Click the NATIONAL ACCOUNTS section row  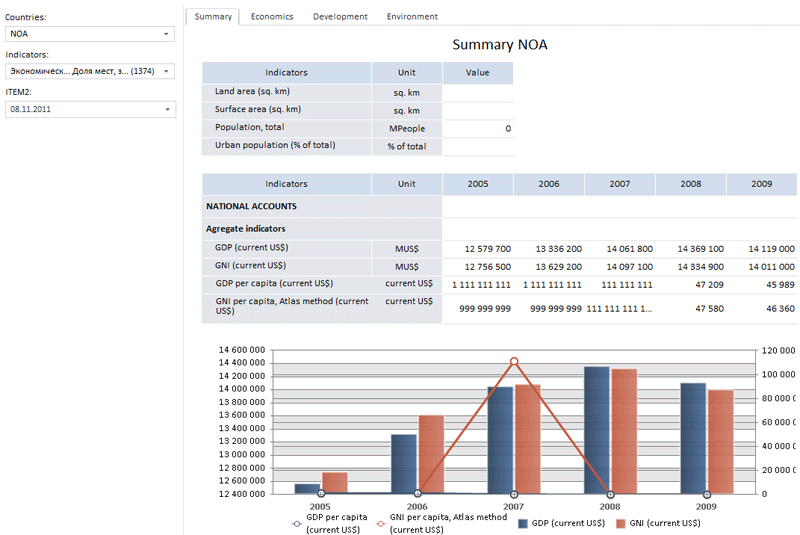tap(251, 206)
